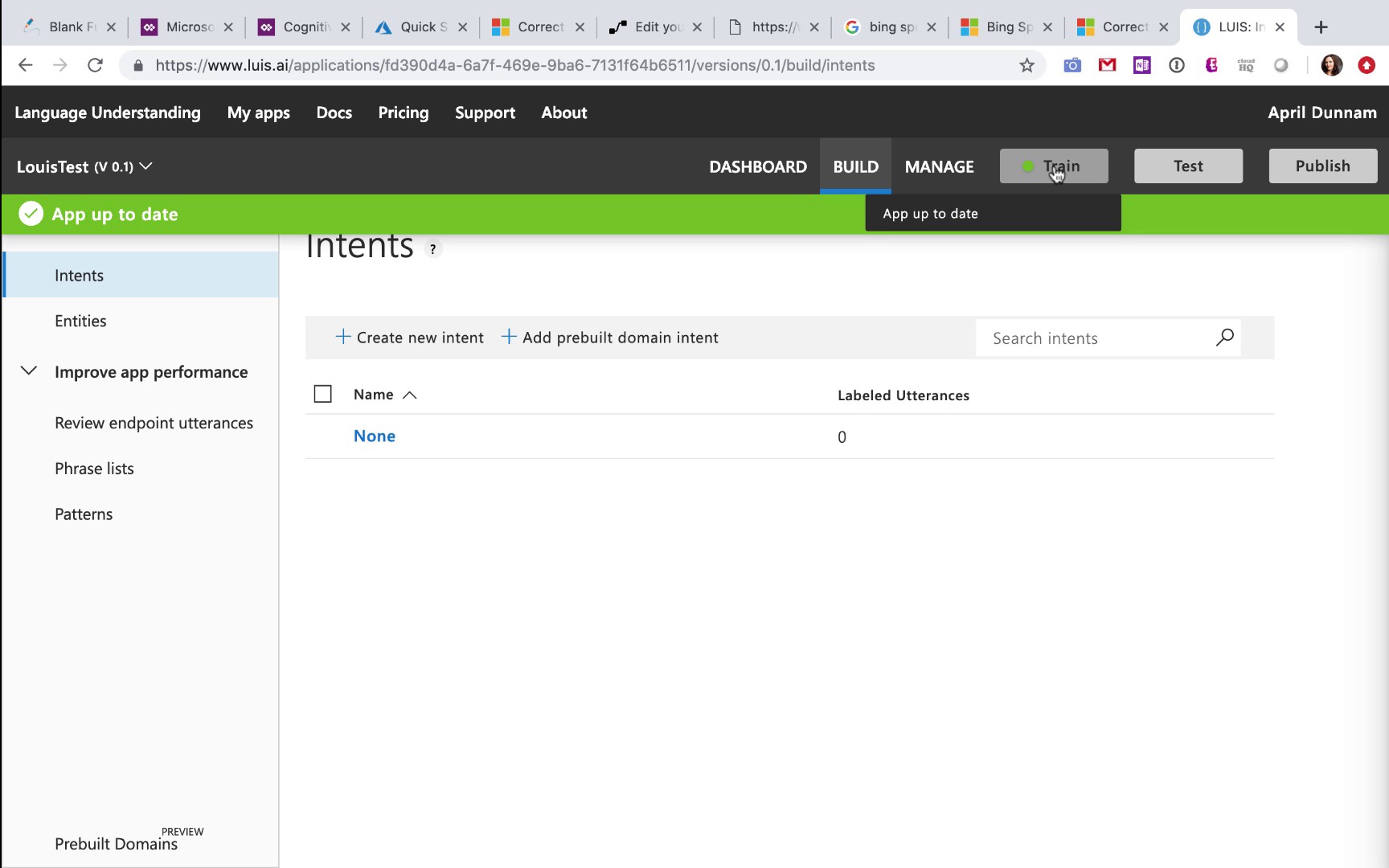Select Intents in the sidebar
This screenshot has height=868, width=1389.
coord(141,275)
